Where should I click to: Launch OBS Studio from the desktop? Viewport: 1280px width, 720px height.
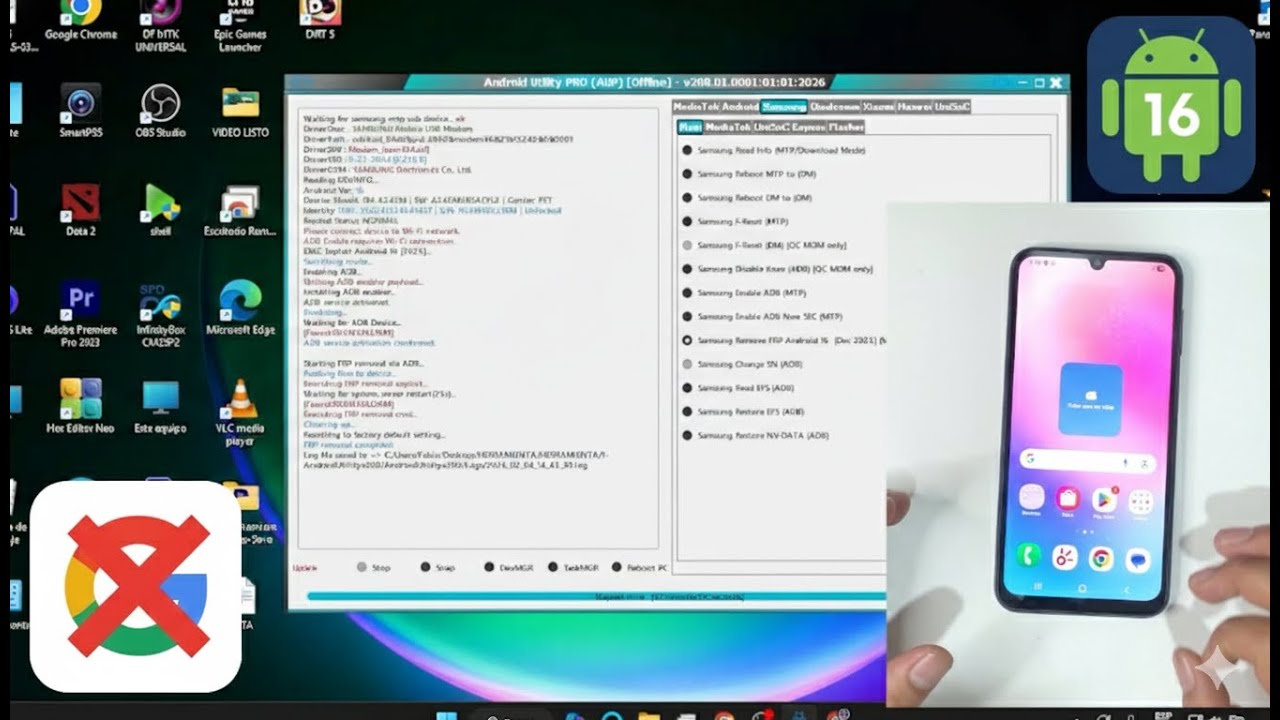(x=160, y=111)
